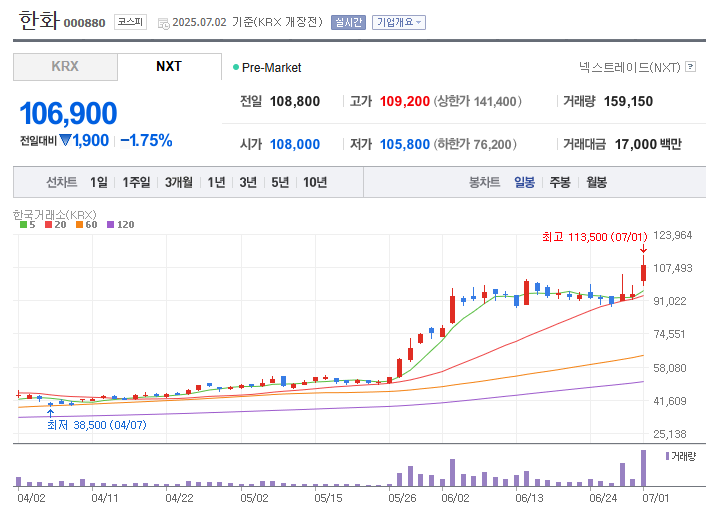
Task: Show the 3년 line chart
Action: tap(248, 182)
